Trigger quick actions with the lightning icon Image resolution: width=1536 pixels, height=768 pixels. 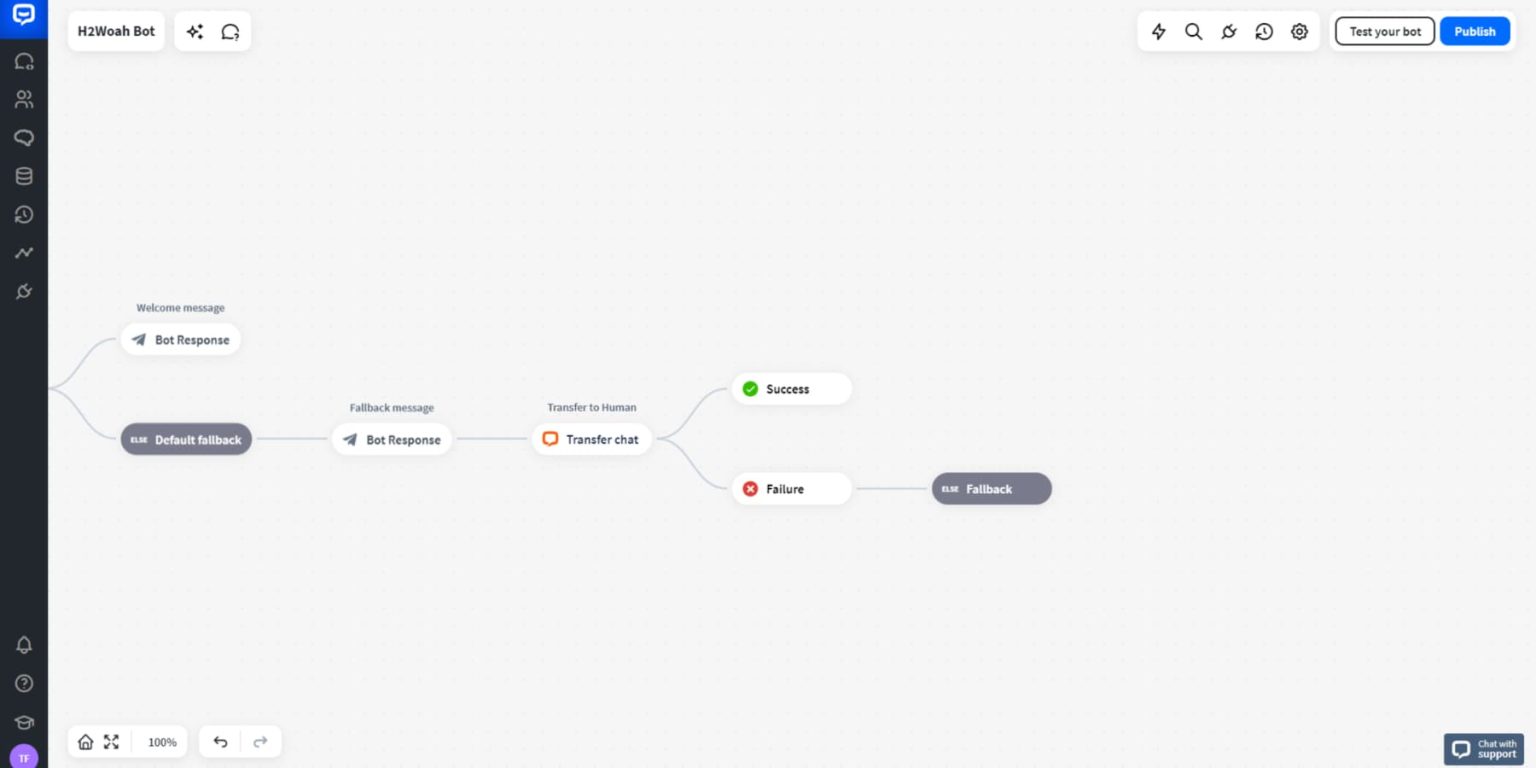coord(1158,31)
